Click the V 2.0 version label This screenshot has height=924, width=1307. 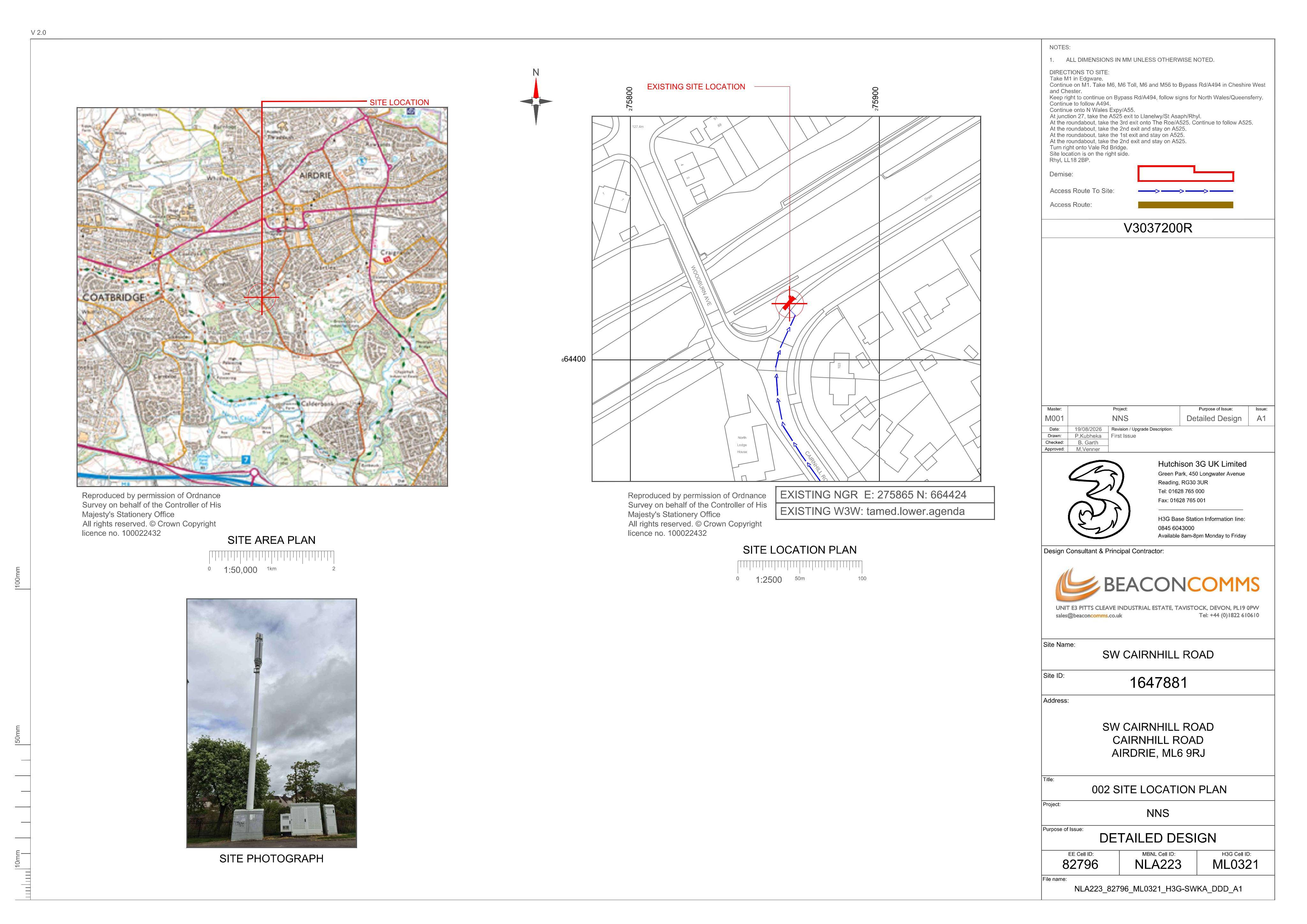tap(39, 33)
